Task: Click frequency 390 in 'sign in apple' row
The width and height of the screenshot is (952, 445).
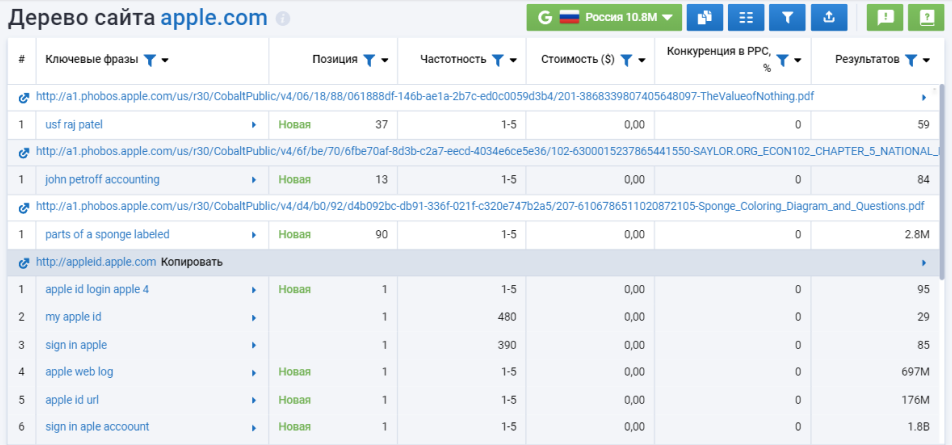Action: point(508,345)
